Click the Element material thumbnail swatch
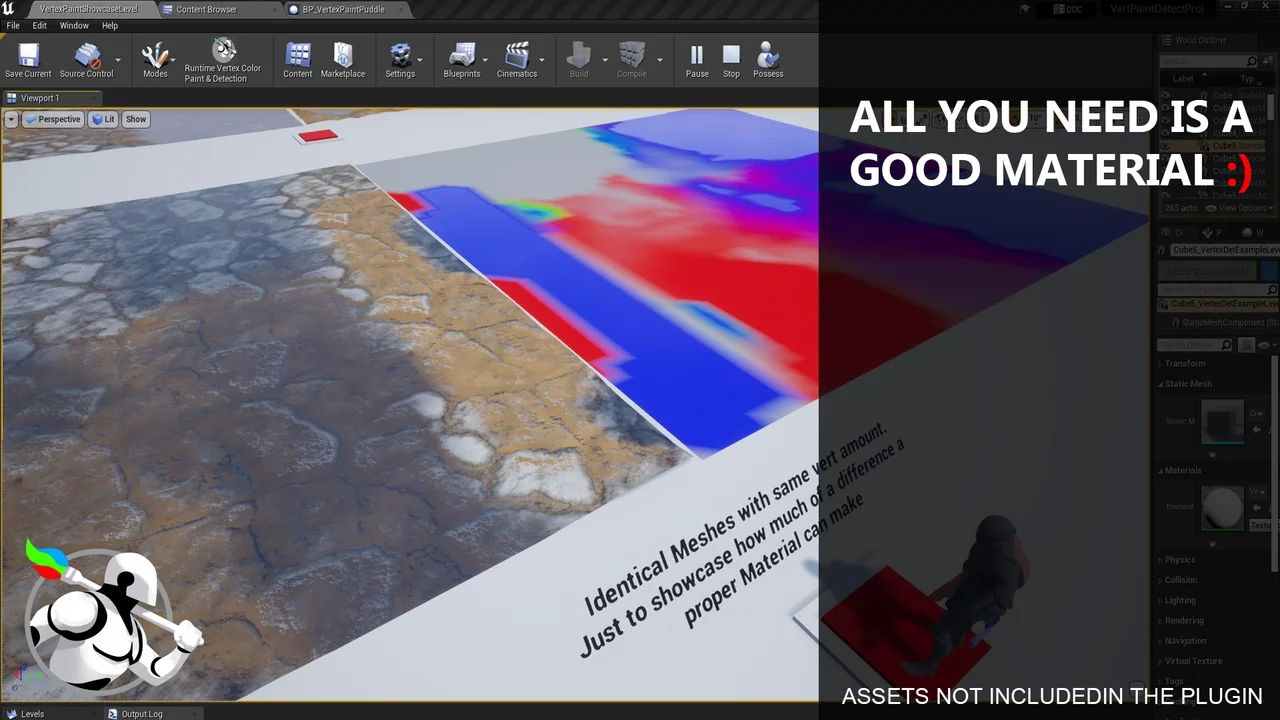 pos(1222,507)
